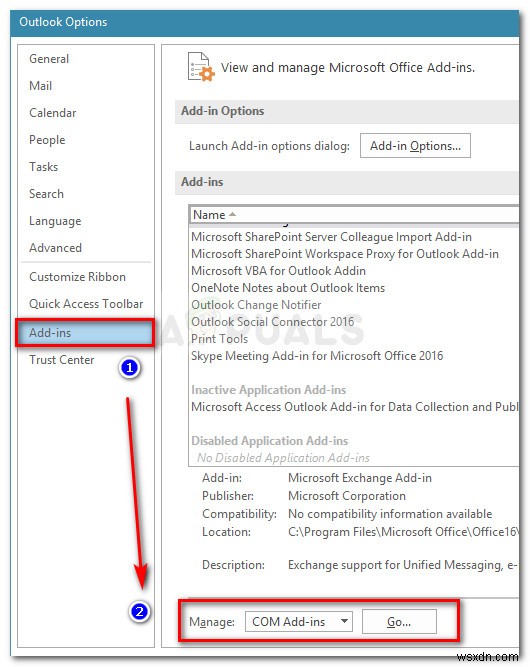The image size is (530, 667).
Task: Select Tasks in the sidebar
Action: (x=43, y=167)
